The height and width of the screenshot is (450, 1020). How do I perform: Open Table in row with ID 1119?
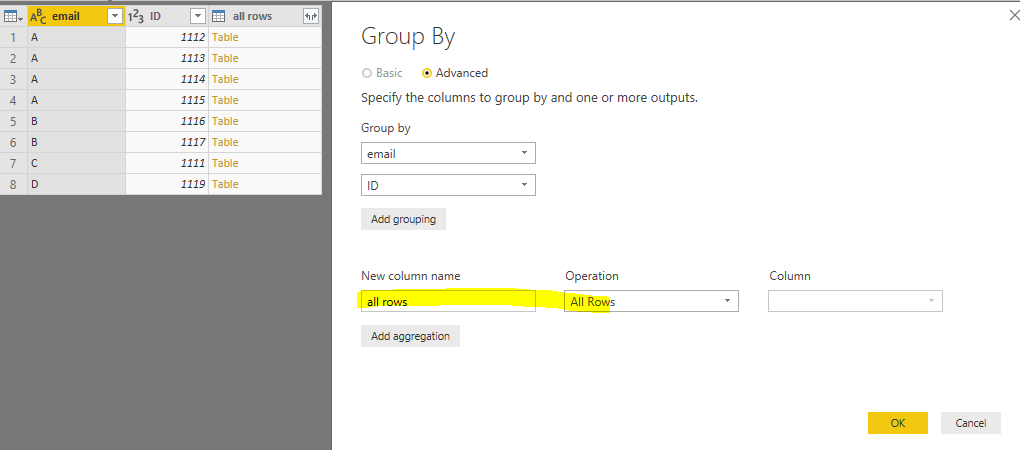coord(225,184)
